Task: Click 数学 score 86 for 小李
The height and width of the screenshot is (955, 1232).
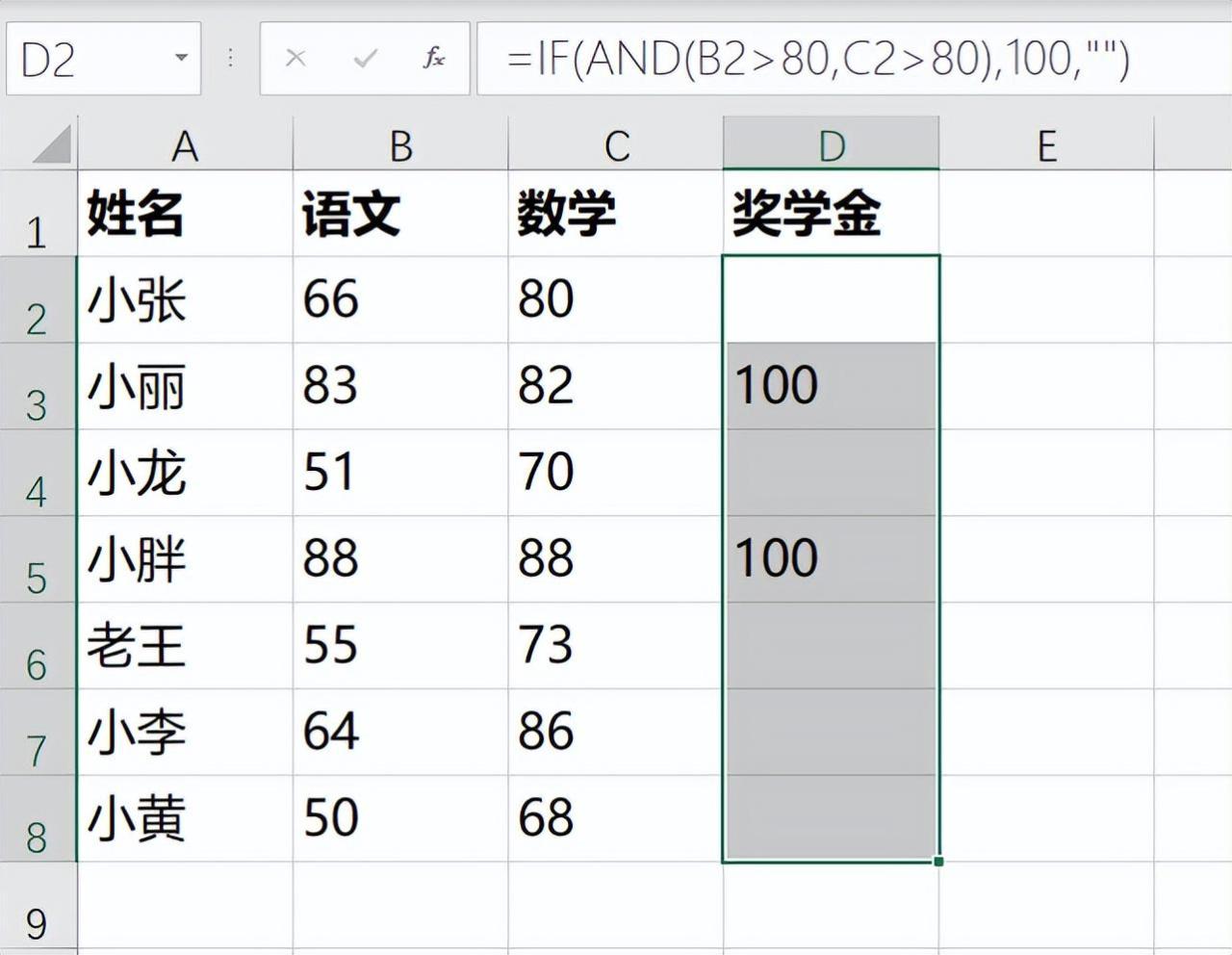Action: tap(616, 732)
